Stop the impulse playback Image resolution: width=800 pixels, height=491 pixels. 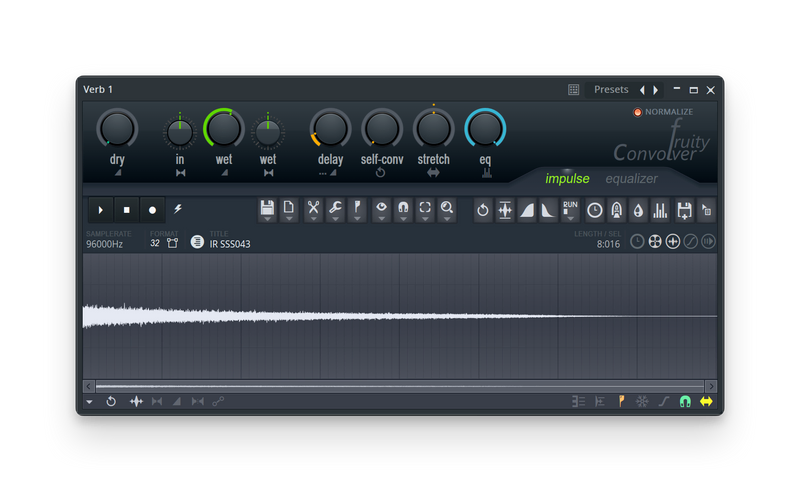click(127, 210)
